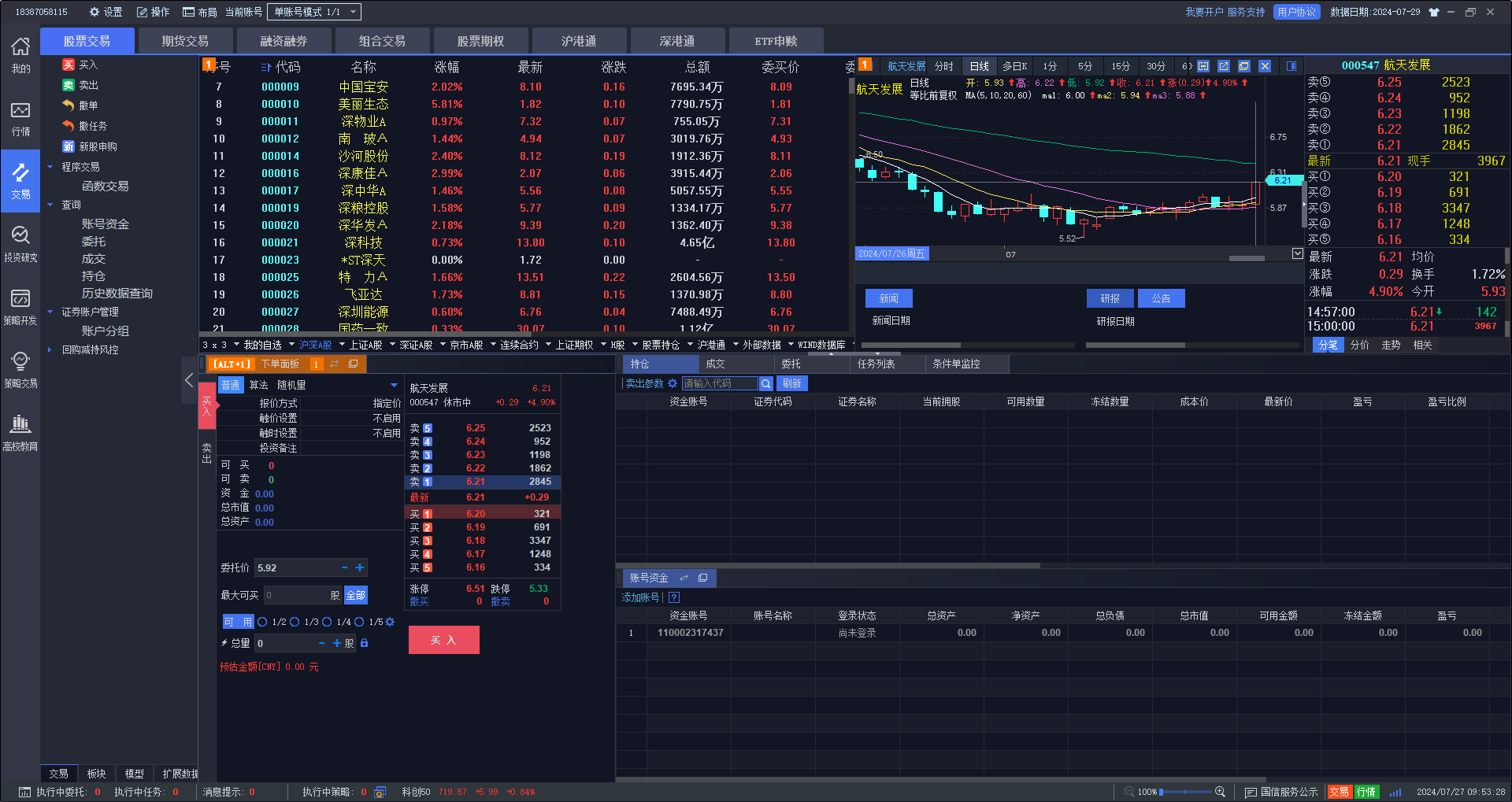Select the 1/2 position radio button
Screen dimensions: 1512x802
pyautogui.click(x=263, y=622)
